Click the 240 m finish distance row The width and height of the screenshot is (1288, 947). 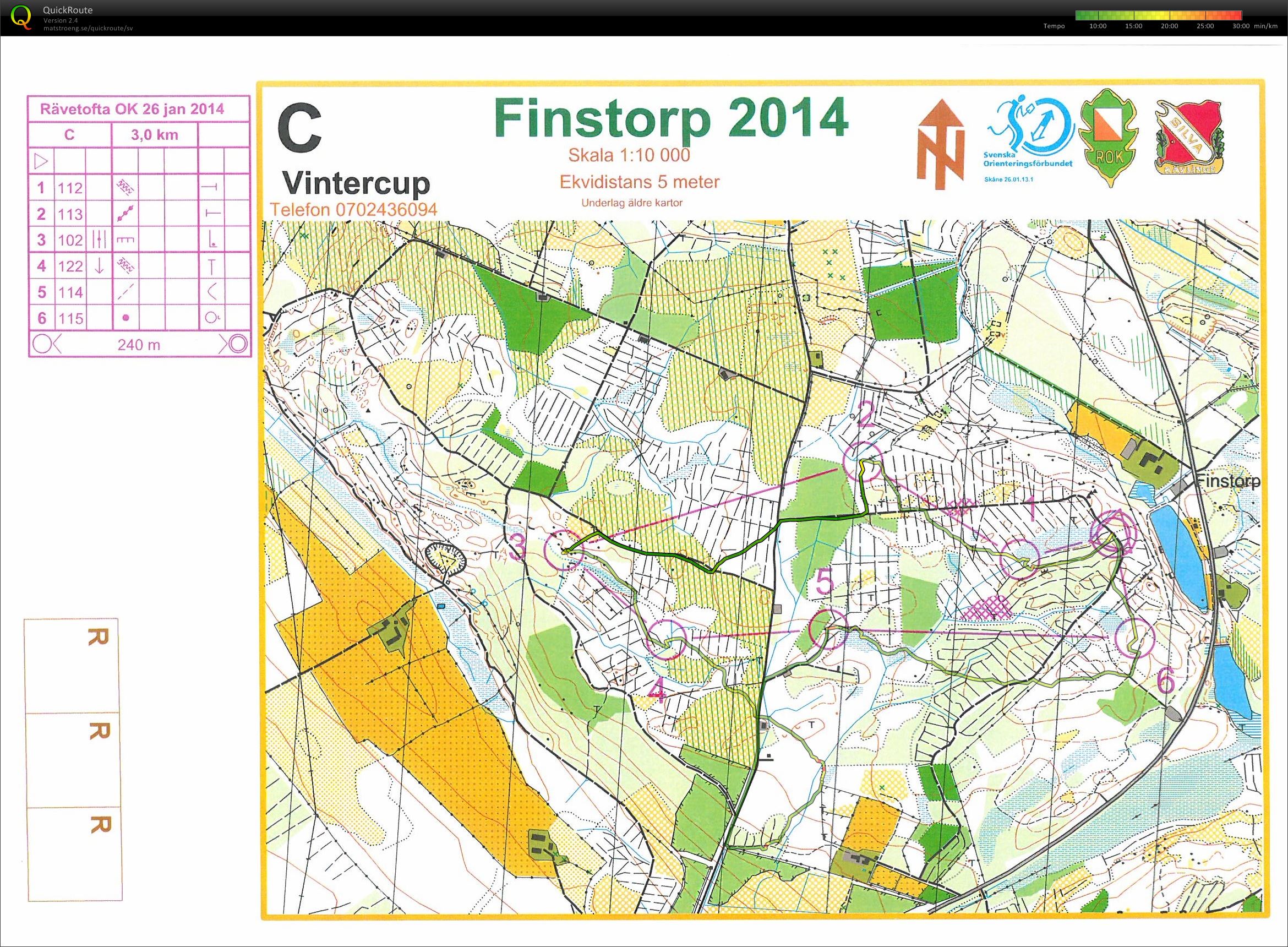coord(139,344)
